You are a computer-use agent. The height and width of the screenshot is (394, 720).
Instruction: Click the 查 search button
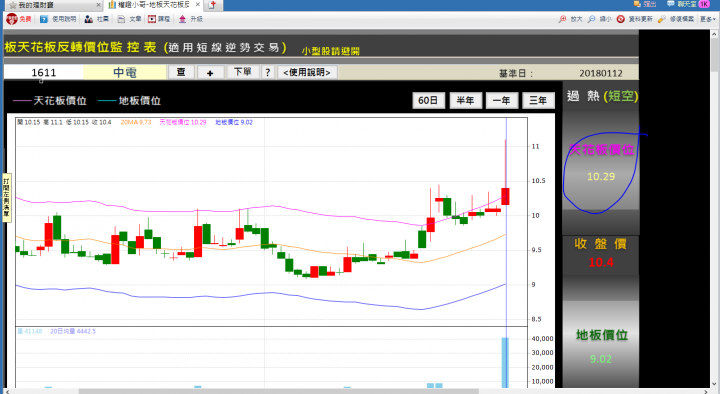coord(181,72)
